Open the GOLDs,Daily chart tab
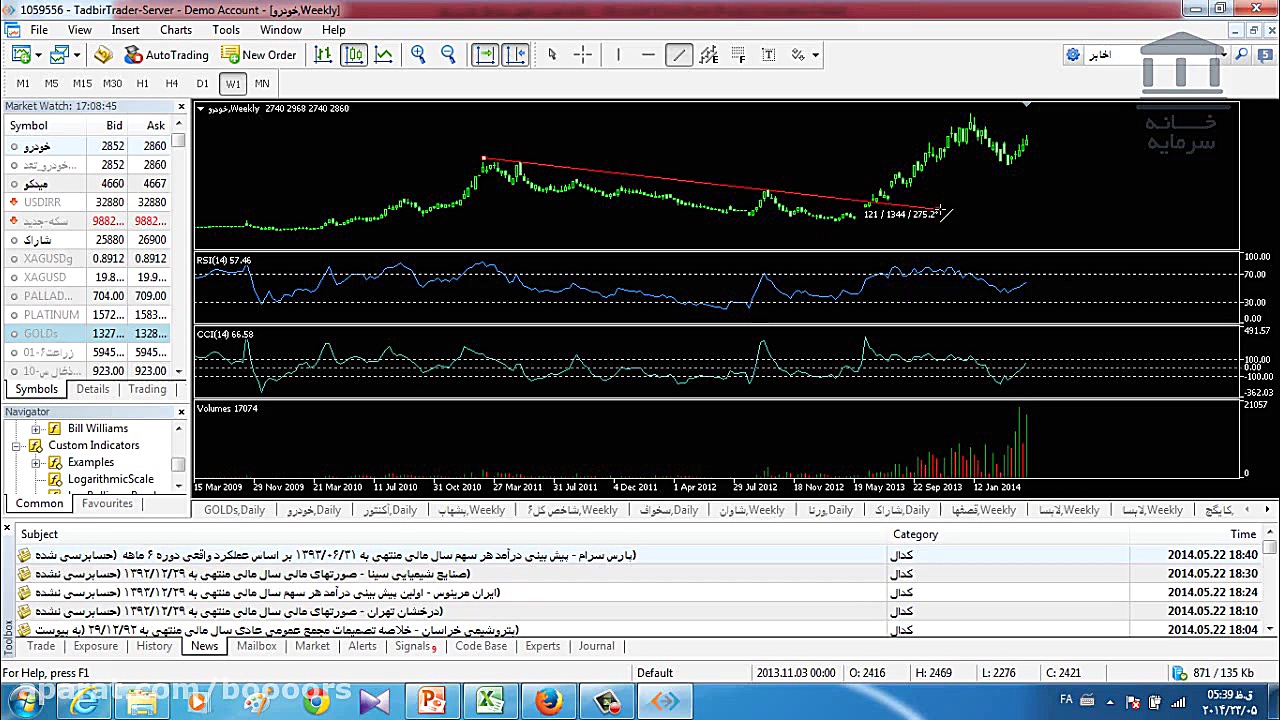 tap(235, 510)
